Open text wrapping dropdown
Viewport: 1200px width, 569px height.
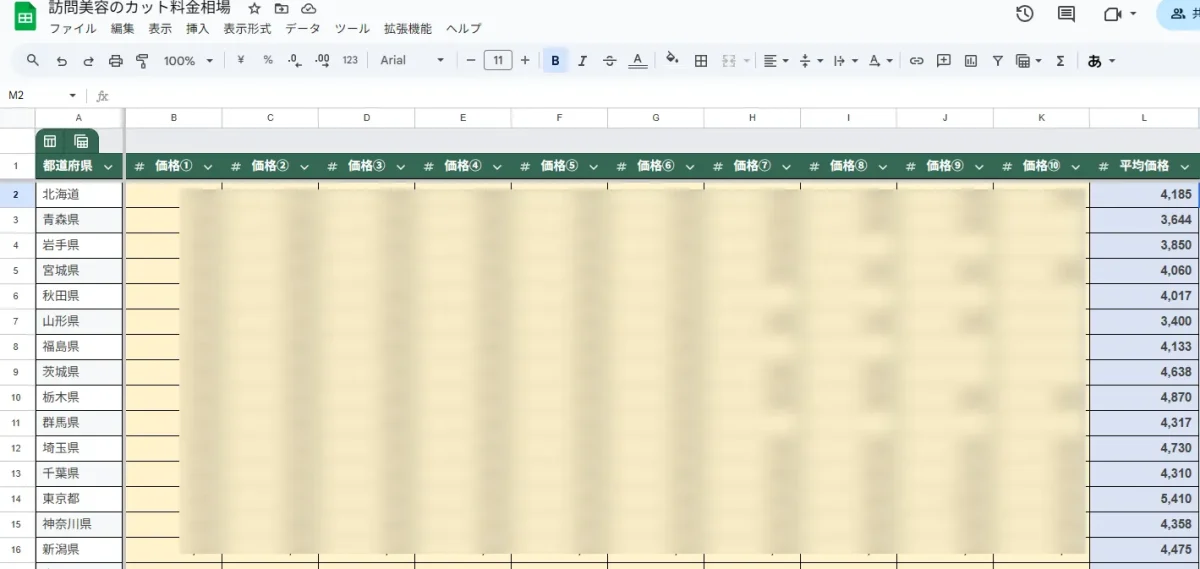pyautogui.click(x=846, y=60)
